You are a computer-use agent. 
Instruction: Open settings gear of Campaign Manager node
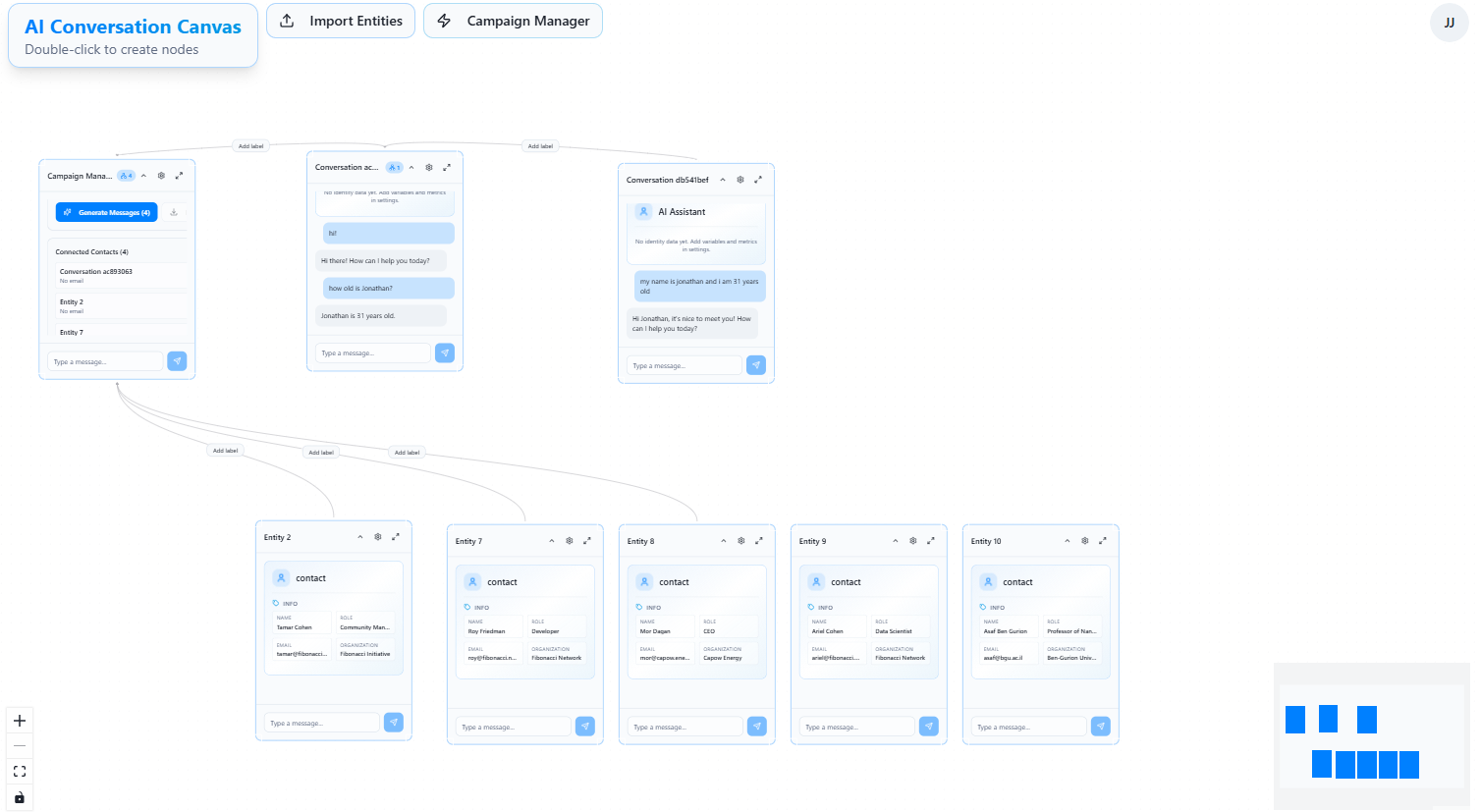pyautogui.click(x=161, y=176)
